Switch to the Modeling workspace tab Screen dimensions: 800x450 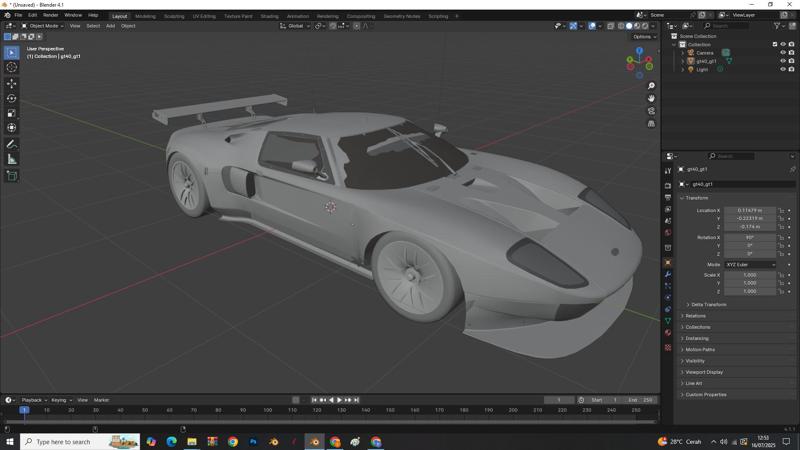pos(145,16)
